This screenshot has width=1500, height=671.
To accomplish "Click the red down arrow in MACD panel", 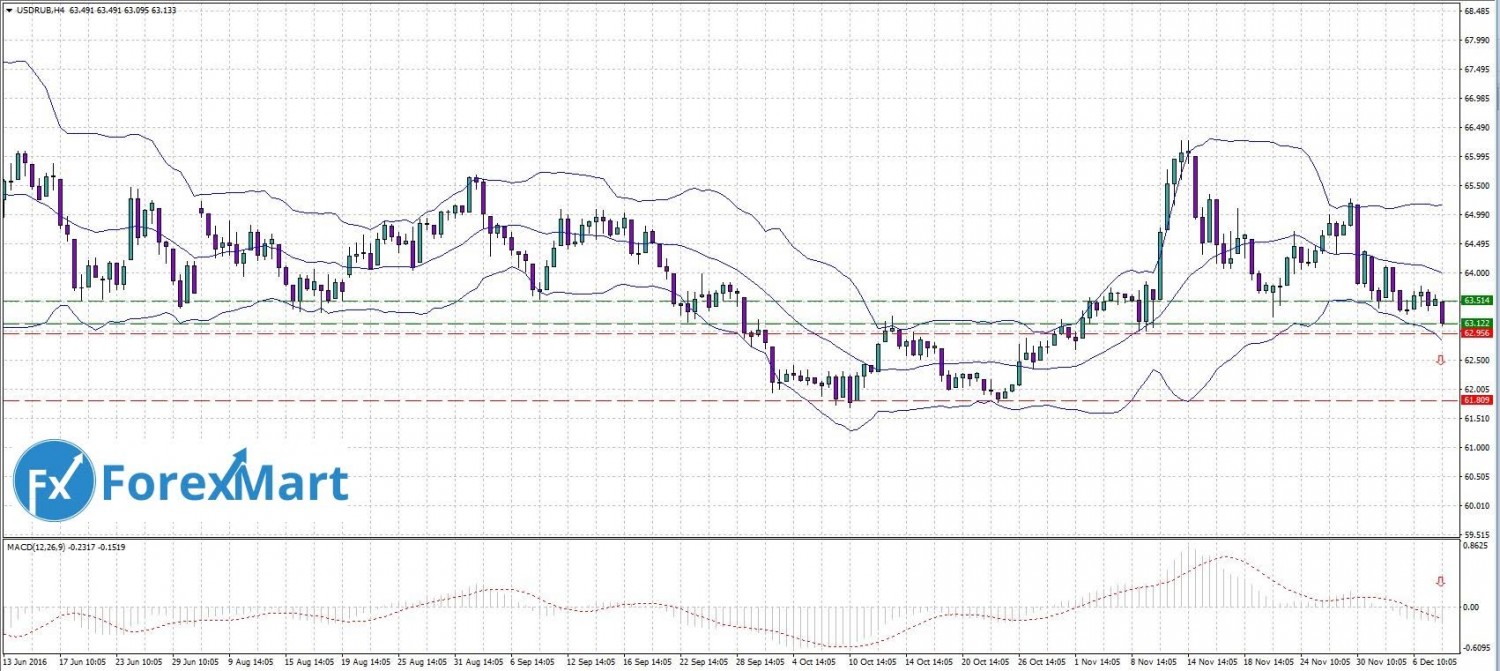I will pyautogui.click(x=1440, y=581).
